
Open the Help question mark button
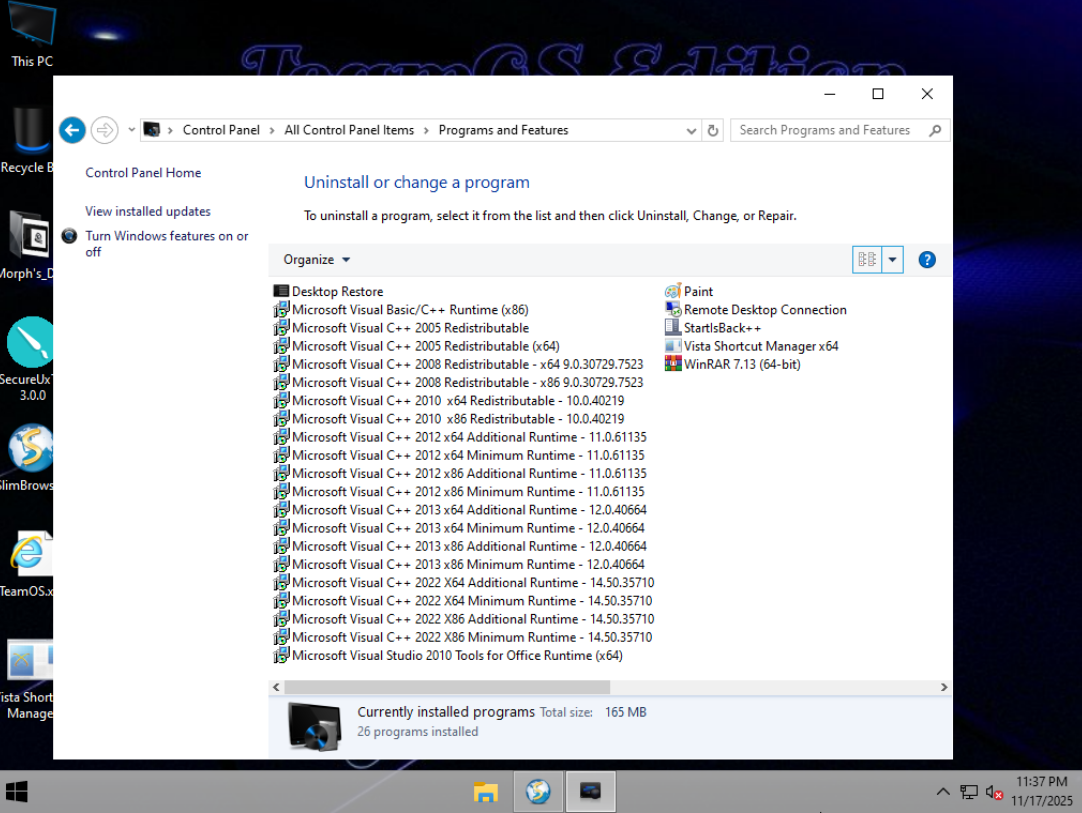click(927, 259)
